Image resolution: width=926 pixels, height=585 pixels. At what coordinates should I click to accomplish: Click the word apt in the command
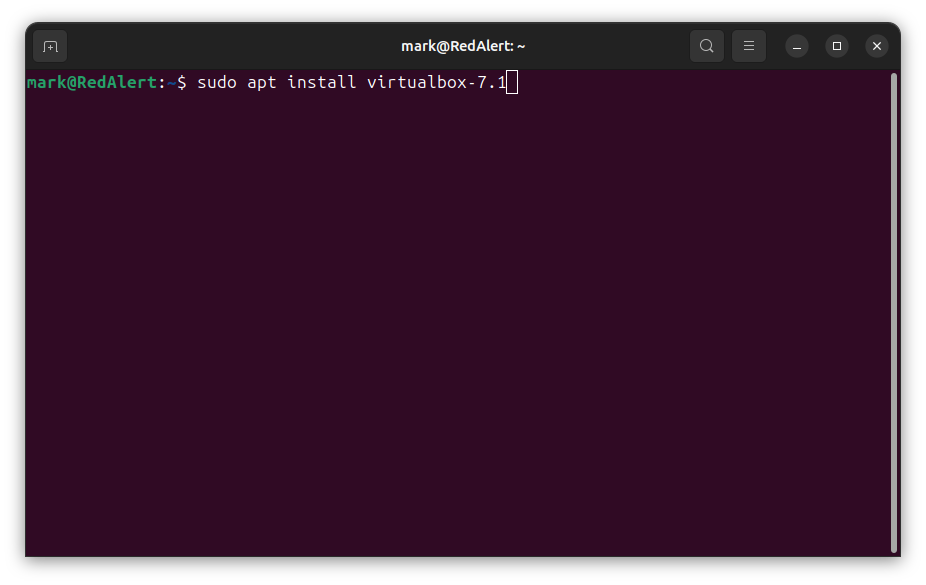[262, 83]
